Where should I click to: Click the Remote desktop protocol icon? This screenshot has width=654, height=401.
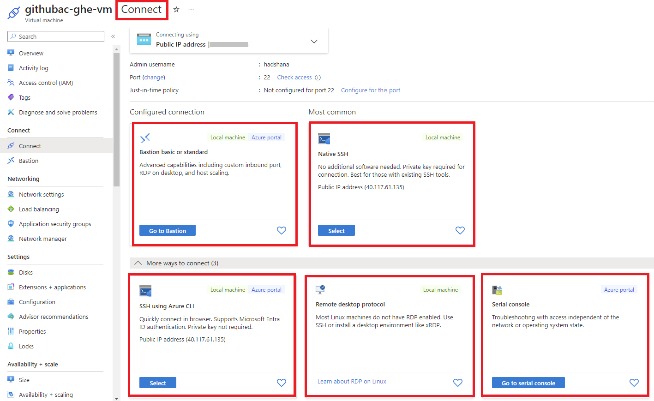320,289
